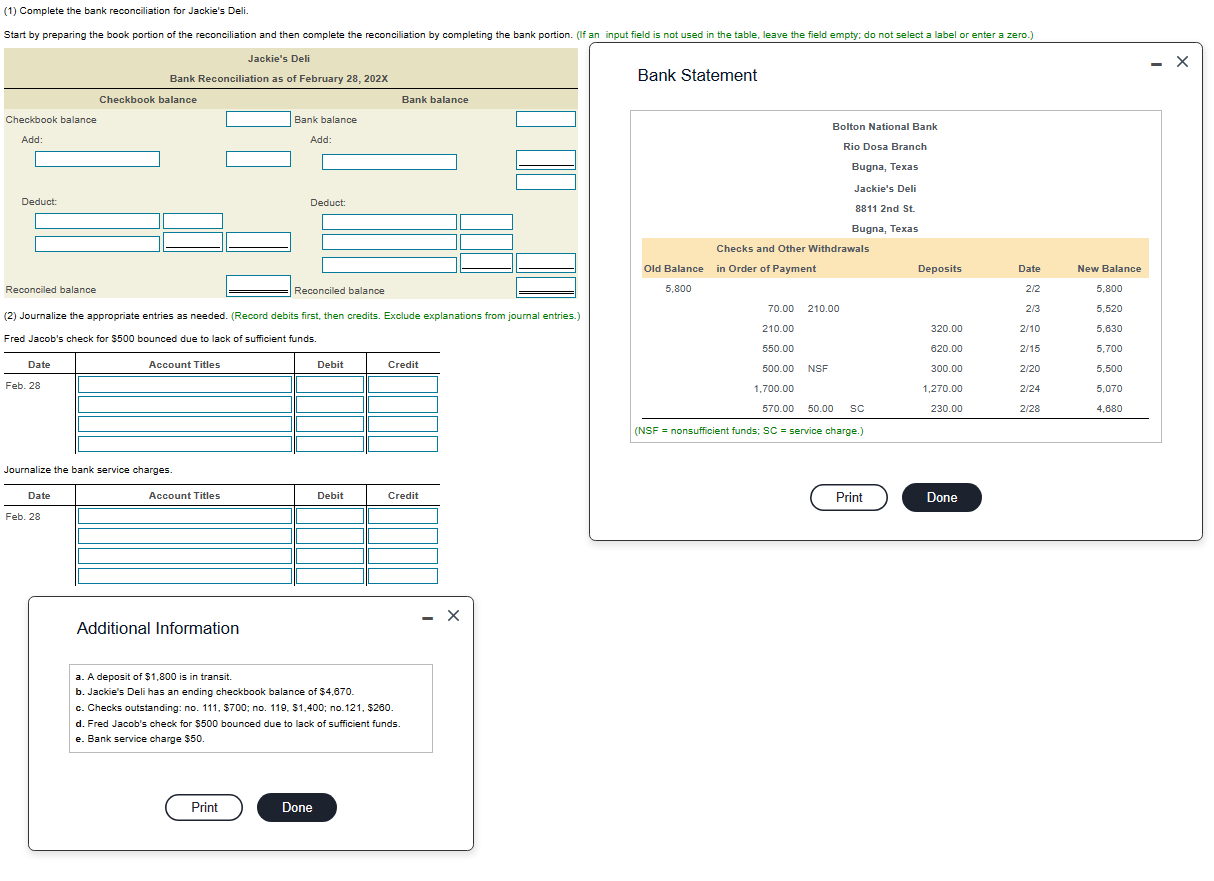Click the NSF label in statement

(x=818, y=369)
